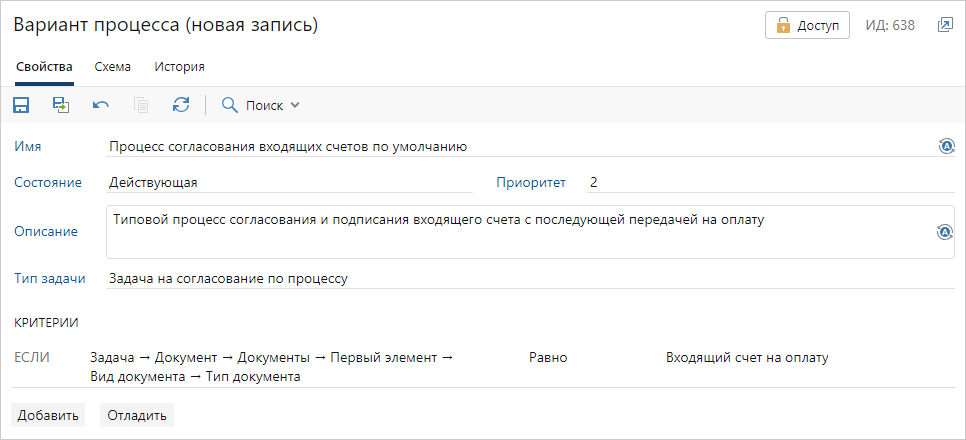Select the Свойства tab
Viewport: 966px width, 440px height.
click(44, 67)
